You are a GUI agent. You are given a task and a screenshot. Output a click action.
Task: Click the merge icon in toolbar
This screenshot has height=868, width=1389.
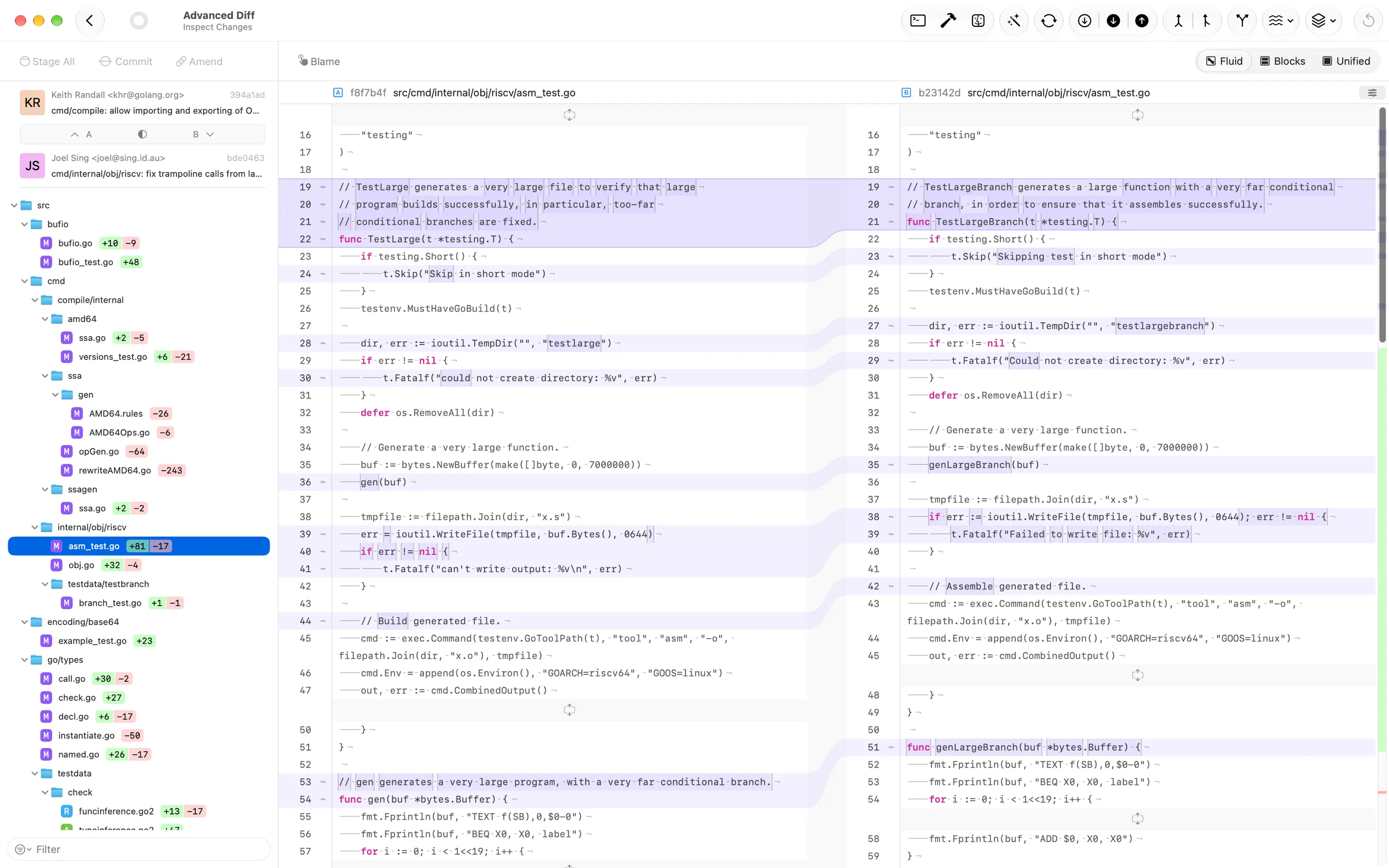click(1178, 21)
